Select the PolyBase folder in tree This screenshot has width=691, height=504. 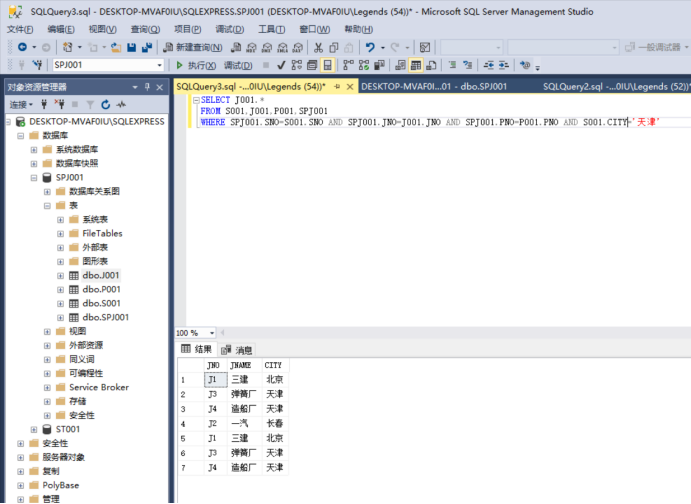tap(61, 485)
